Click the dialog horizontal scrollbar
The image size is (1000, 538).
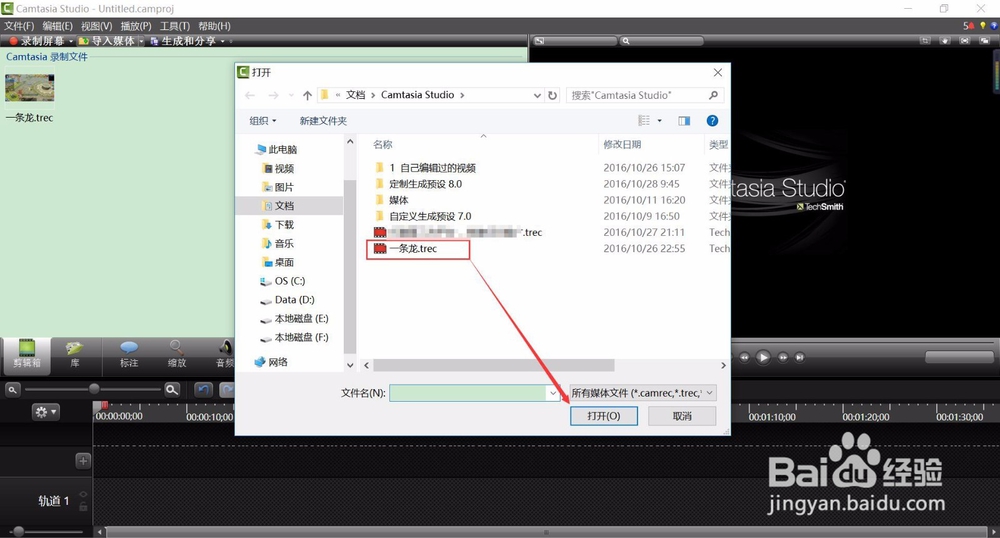[494, 365]
